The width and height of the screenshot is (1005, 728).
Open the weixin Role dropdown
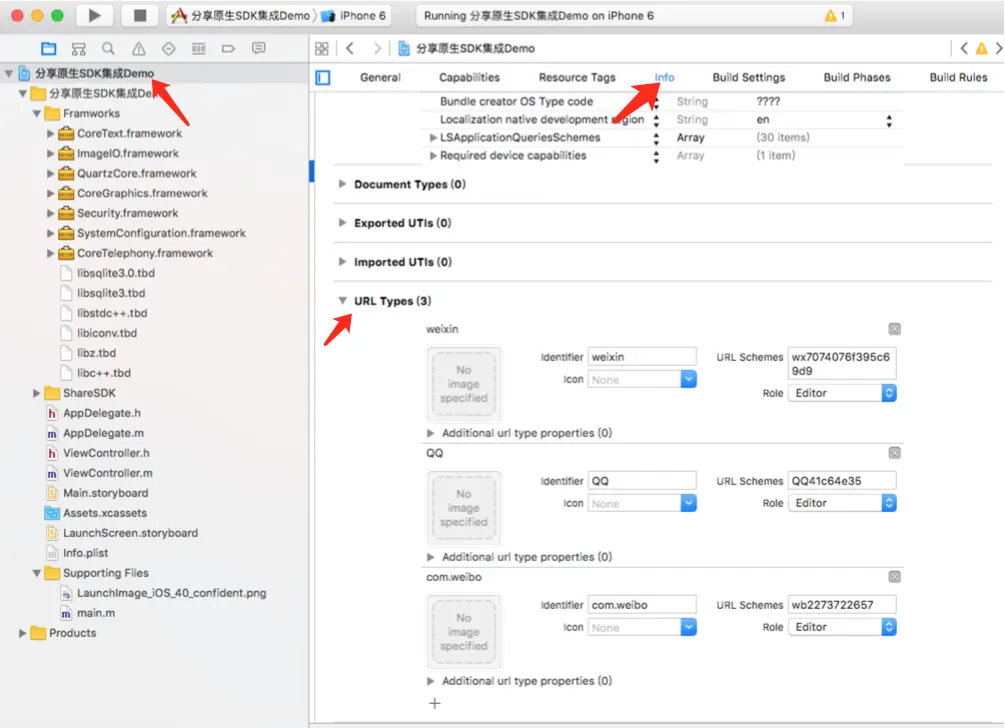[x=842, y=393]
